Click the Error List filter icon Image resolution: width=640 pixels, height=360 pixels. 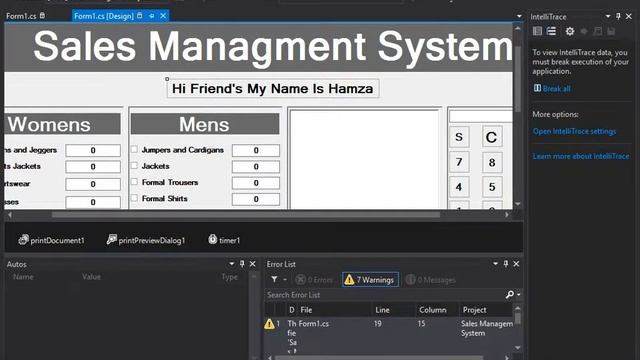point(274,280)
